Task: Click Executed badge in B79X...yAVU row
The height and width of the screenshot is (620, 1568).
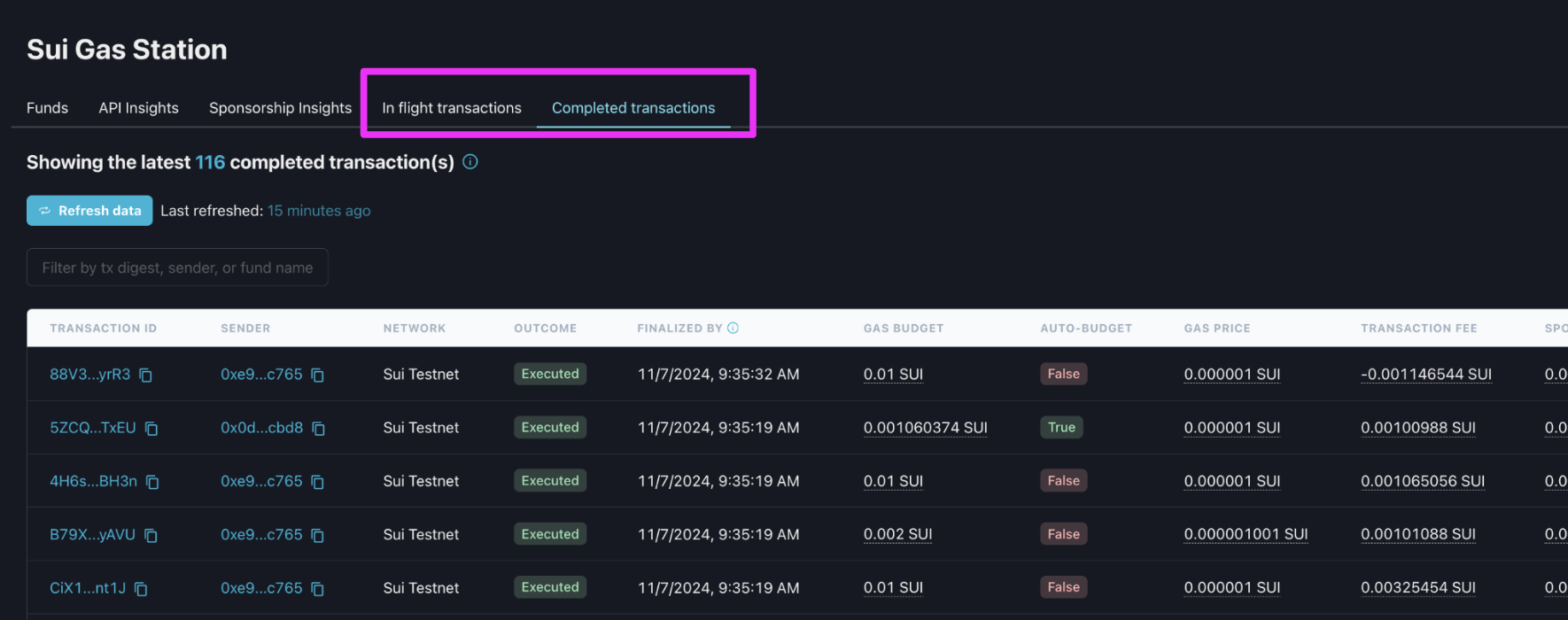Action: click(550, 534)
